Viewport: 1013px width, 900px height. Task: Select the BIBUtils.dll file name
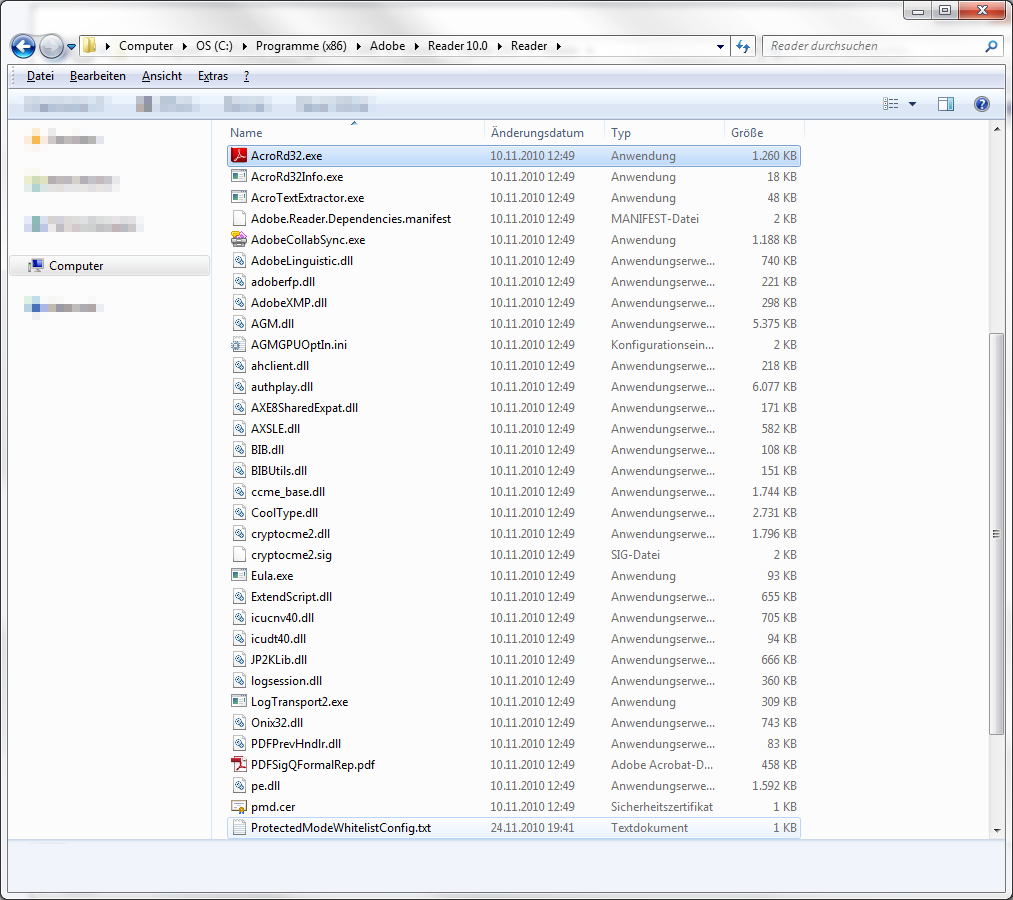[x=279, y=470]
